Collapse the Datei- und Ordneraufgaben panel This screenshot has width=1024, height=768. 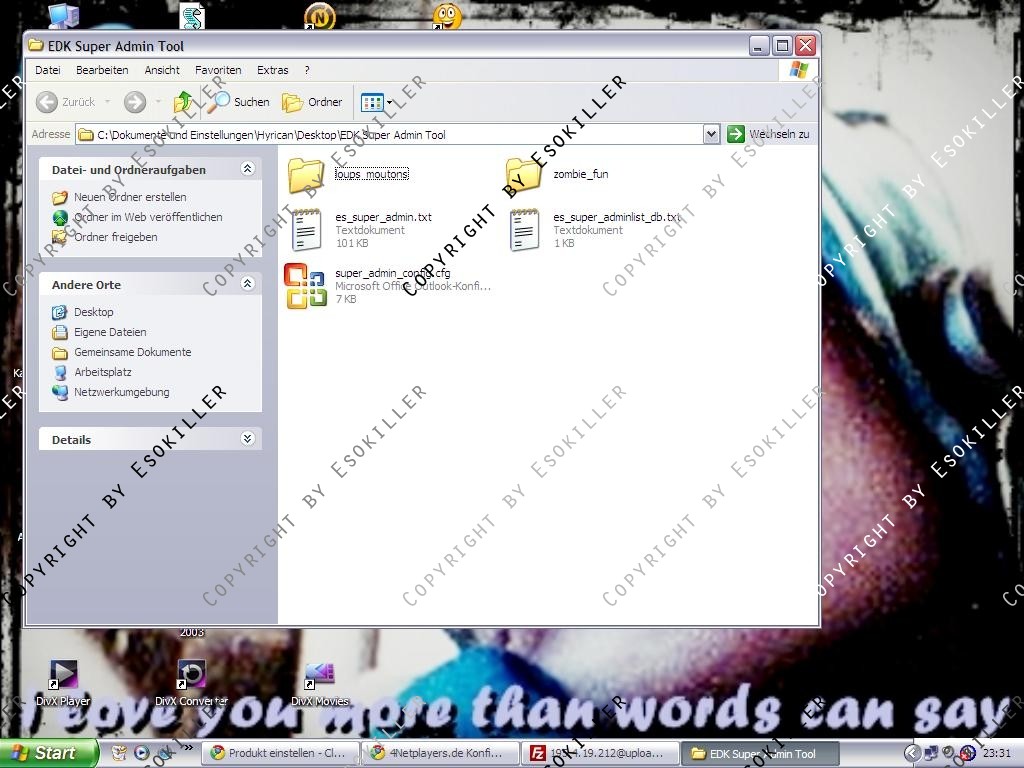click(x=248, y=170)
